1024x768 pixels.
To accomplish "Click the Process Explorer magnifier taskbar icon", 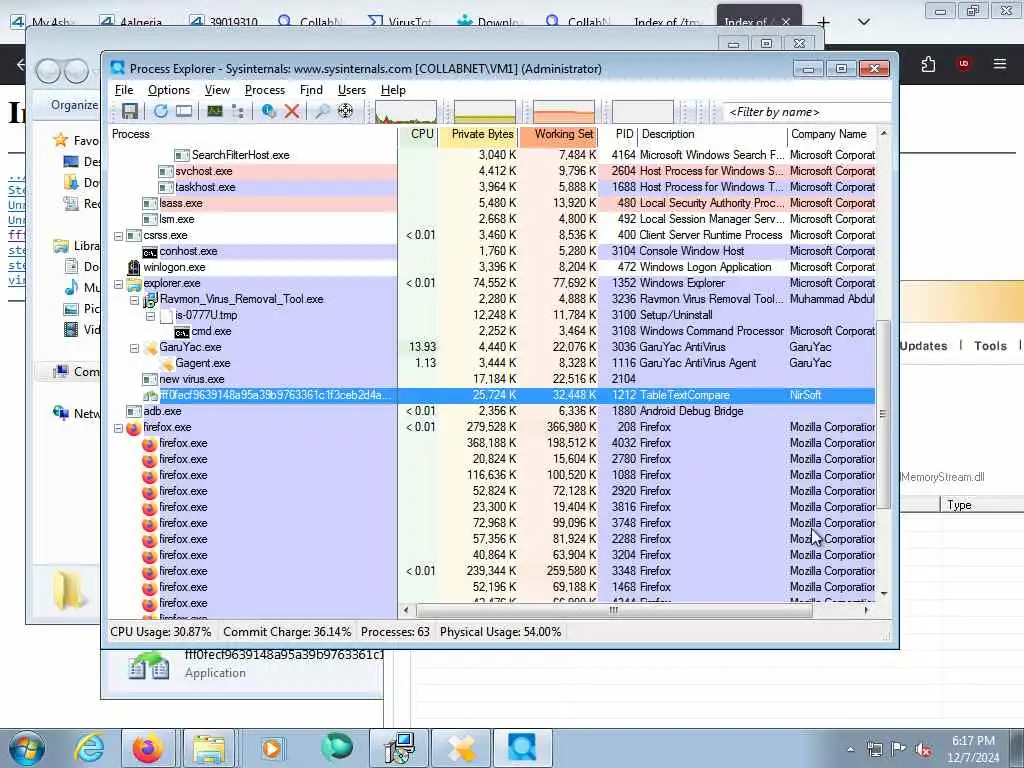I will (x=522, y=748).
